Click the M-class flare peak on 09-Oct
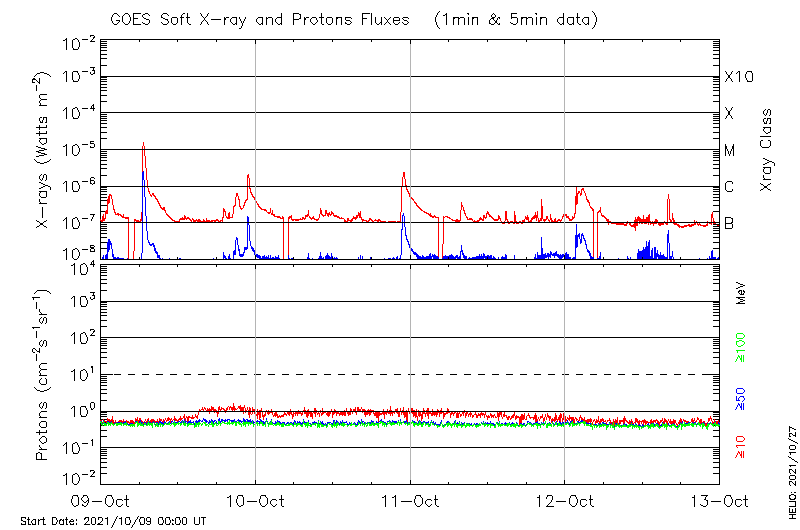Screen dimensions: 800x530 tap(143, 144)
